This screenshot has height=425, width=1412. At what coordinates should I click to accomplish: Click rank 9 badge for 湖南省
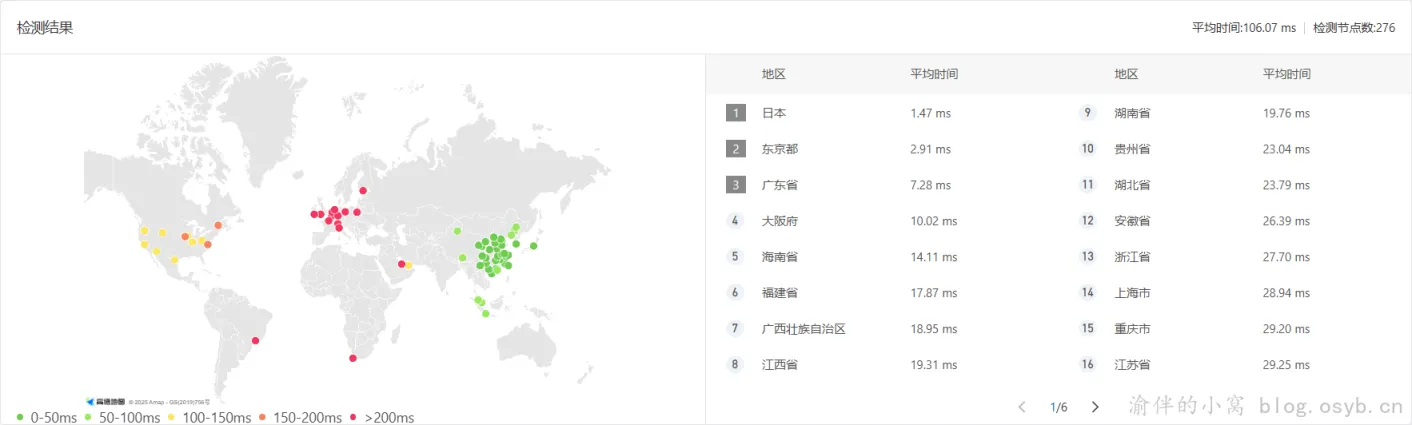tap(1088, 113)
